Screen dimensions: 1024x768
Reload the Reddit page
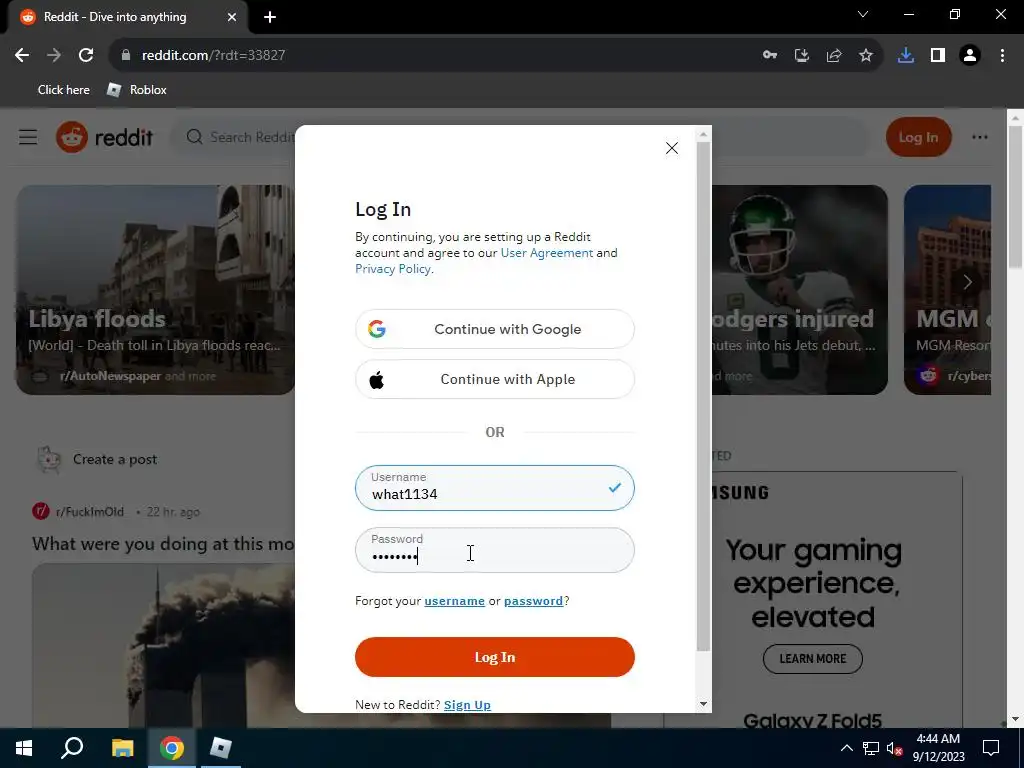coord(86,56)
